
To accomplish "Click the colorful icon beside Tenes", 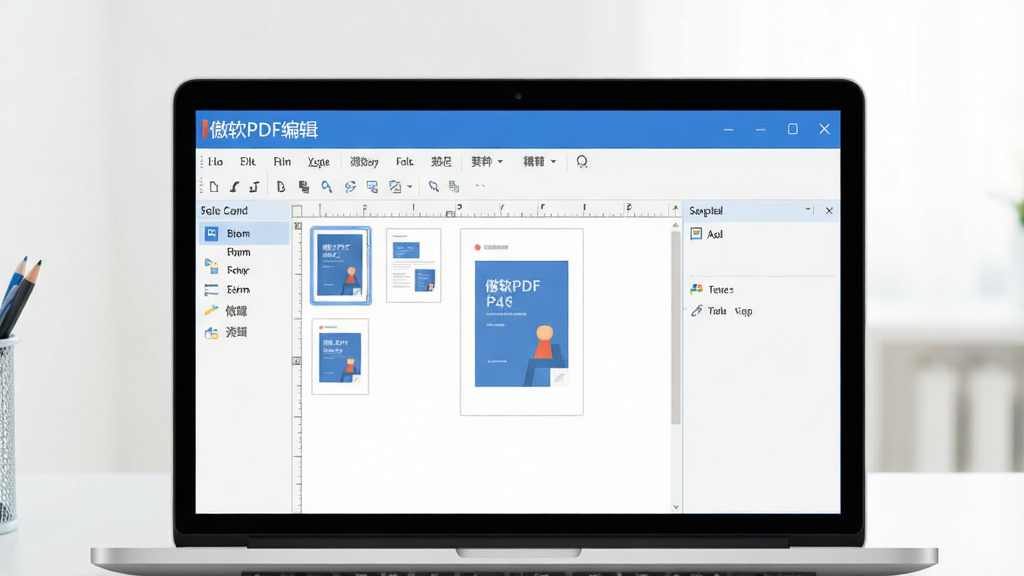I will pos(697,289).
